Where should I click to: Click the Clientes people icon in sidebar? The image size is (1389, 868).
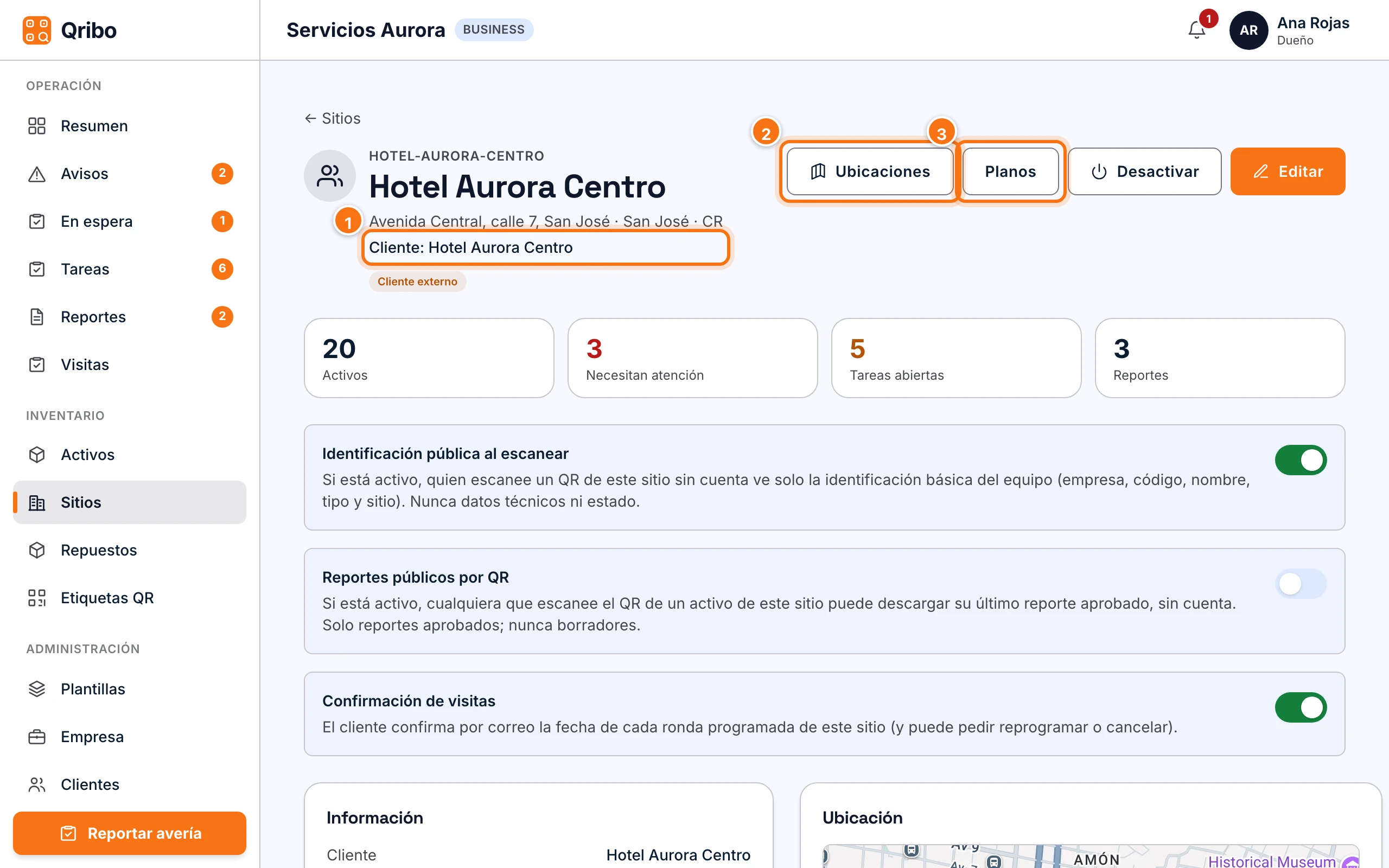37,784
